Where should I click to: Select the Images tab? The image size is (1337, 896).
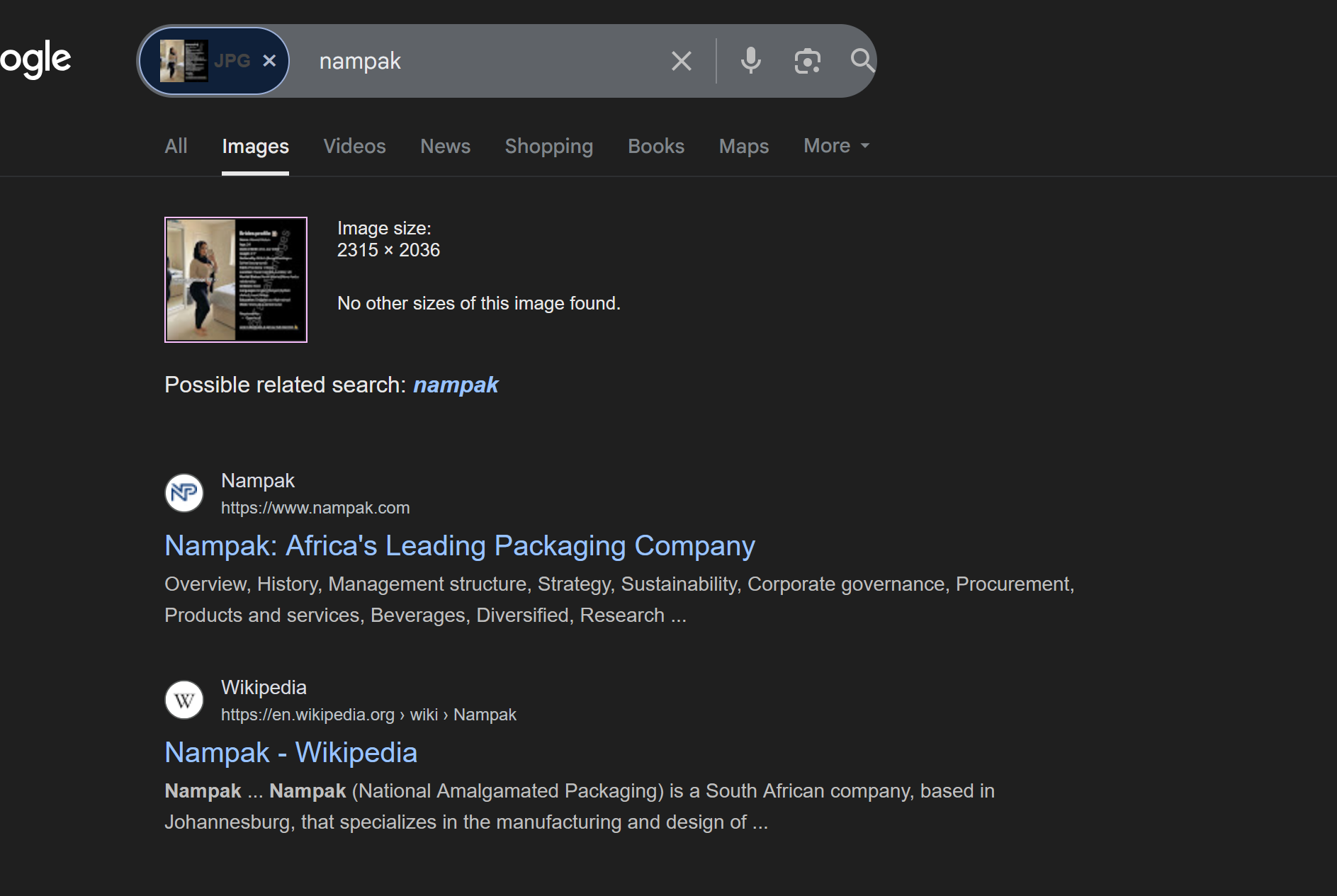(x=255, y=146)
